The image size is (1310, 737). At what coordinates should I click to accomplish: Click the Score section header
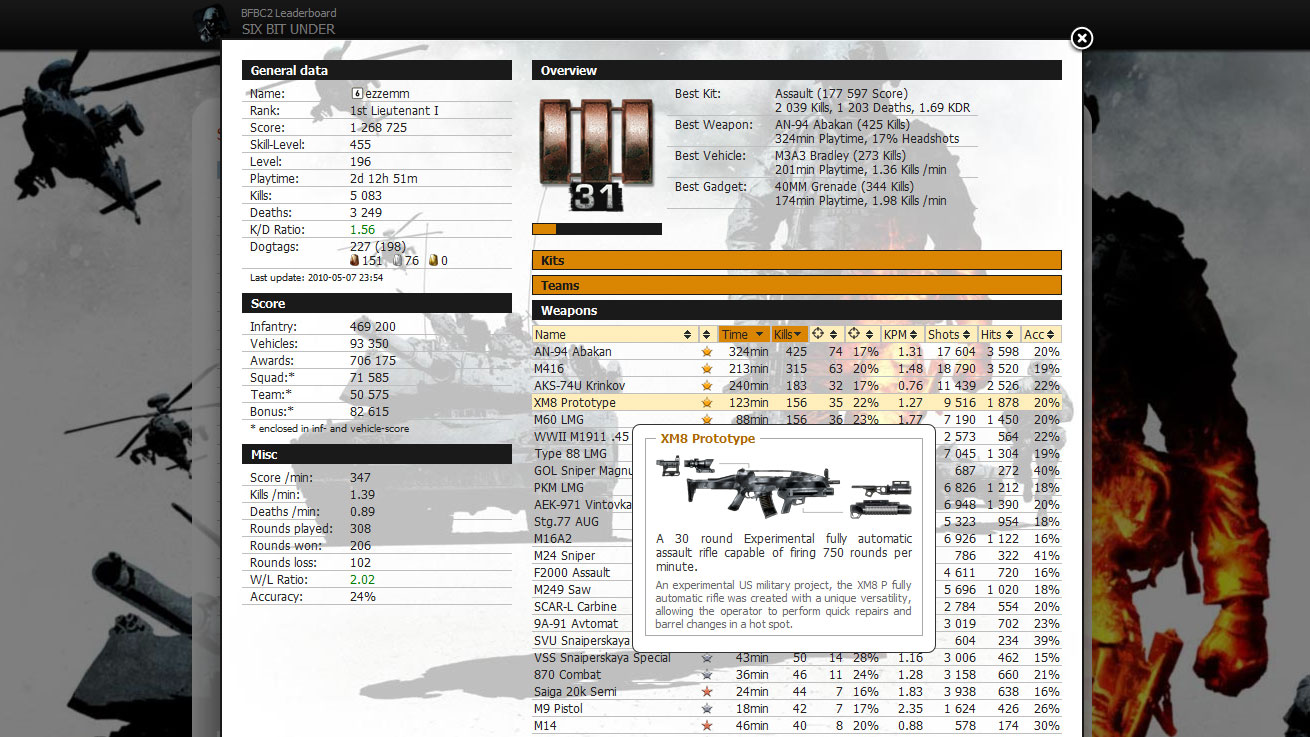tap(376, 303)
